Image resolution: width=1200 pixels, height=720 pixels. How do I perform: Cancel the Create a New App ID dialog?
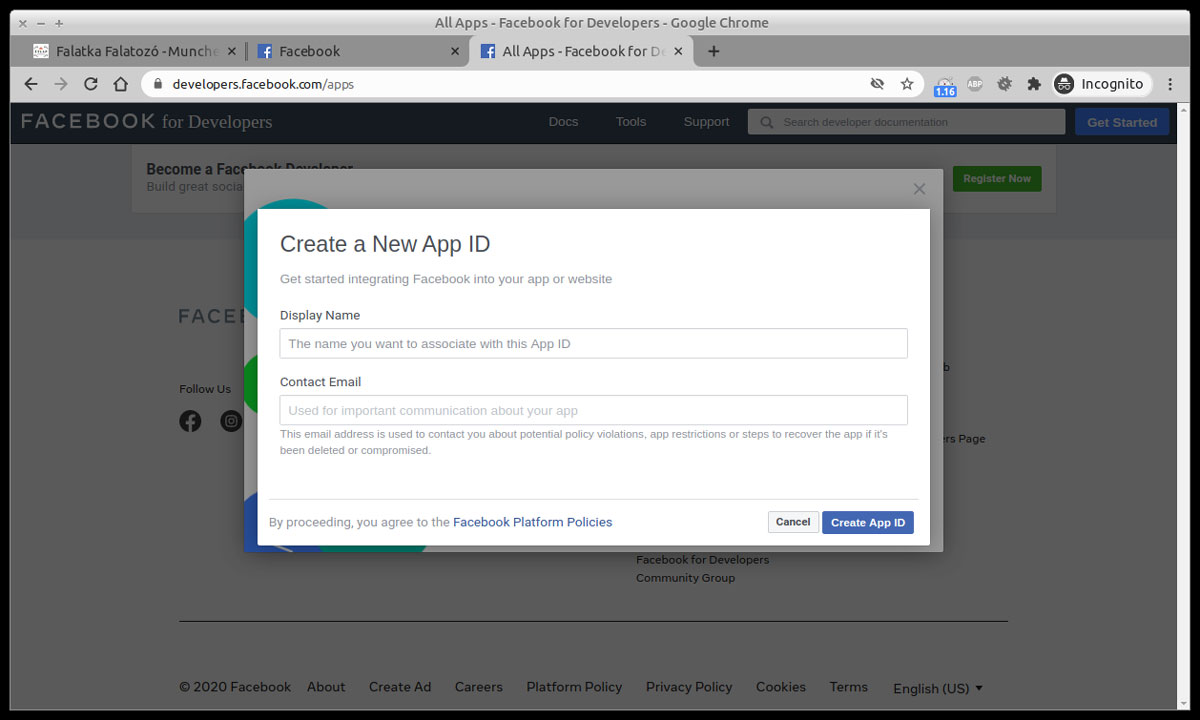click(793, 522)
